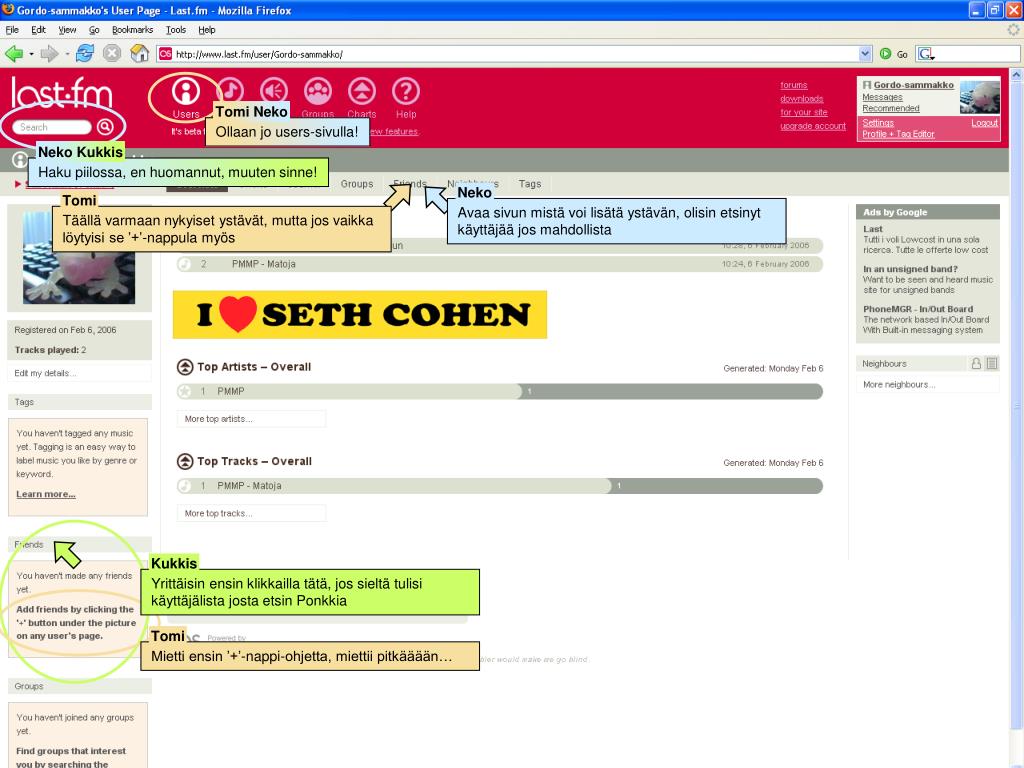Open the File menu
The image size is (1024, 768).
pyautogui.click(x=12, y=30)
